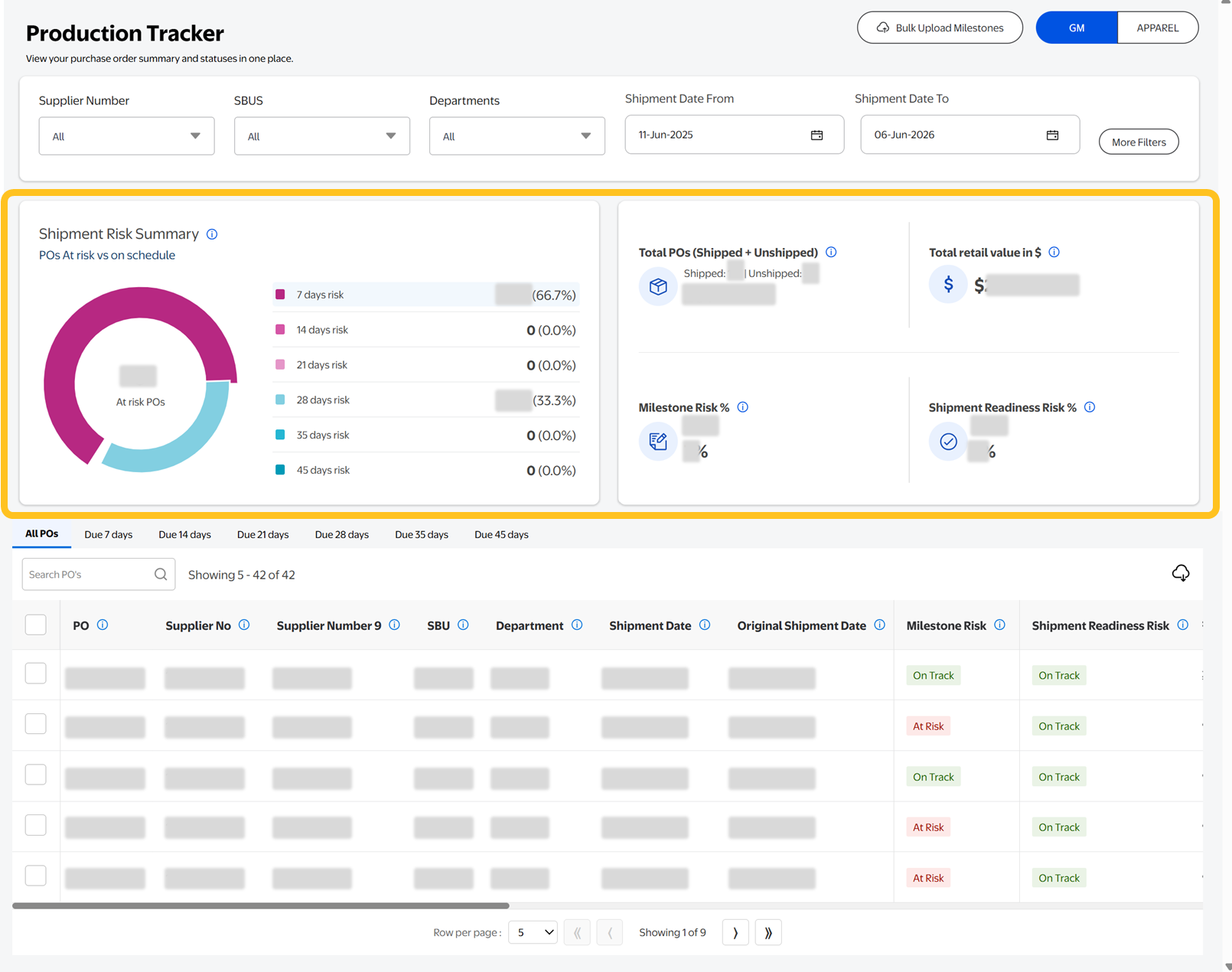The height and width of the screenshot is (972, 1232).
Task: Click the download cloud icon above table
Action: tap(1180, 573)
